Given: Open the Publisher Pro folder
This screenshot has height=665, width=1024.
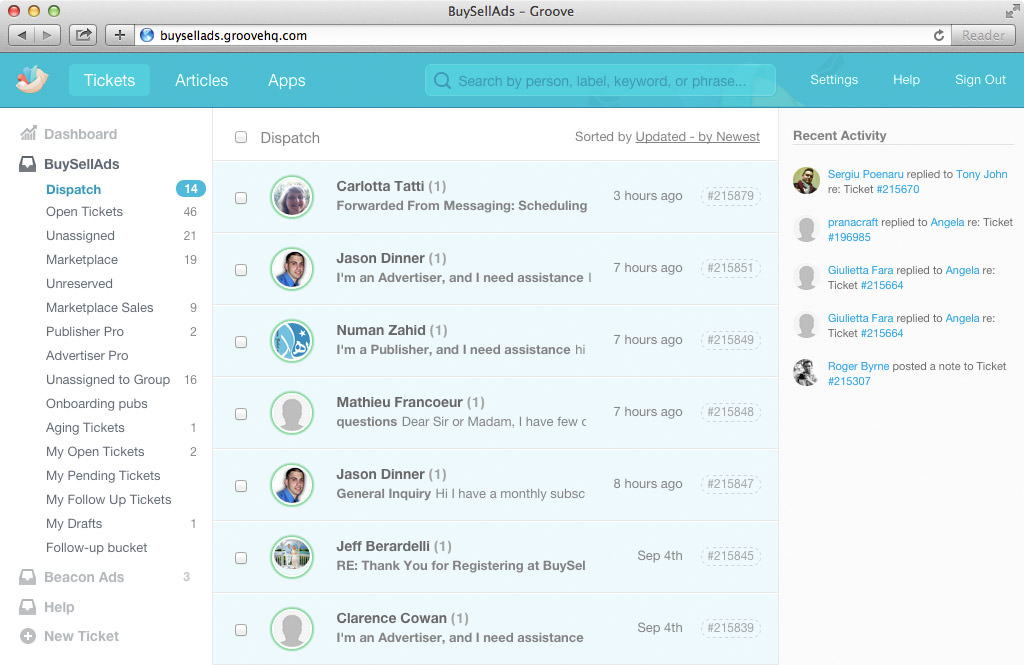Looking at the screenshot, I should tap(85, 332).
